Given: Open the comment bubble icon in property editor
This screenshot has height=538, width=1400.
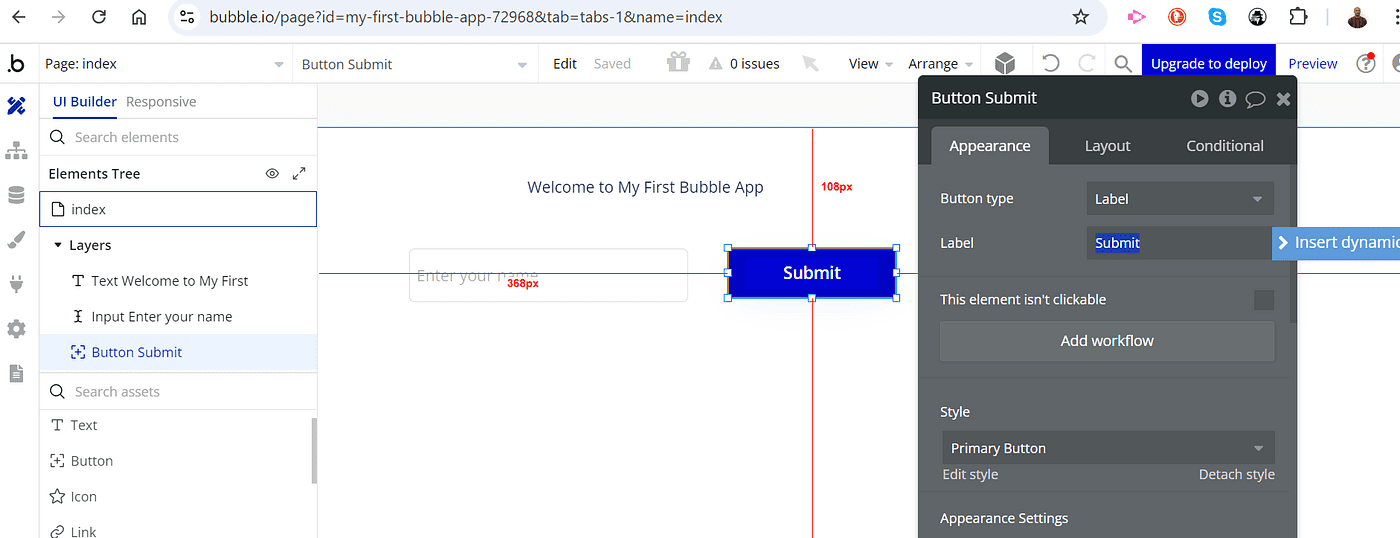Looking at the screenshot, I should click(x=1255, y=98).
